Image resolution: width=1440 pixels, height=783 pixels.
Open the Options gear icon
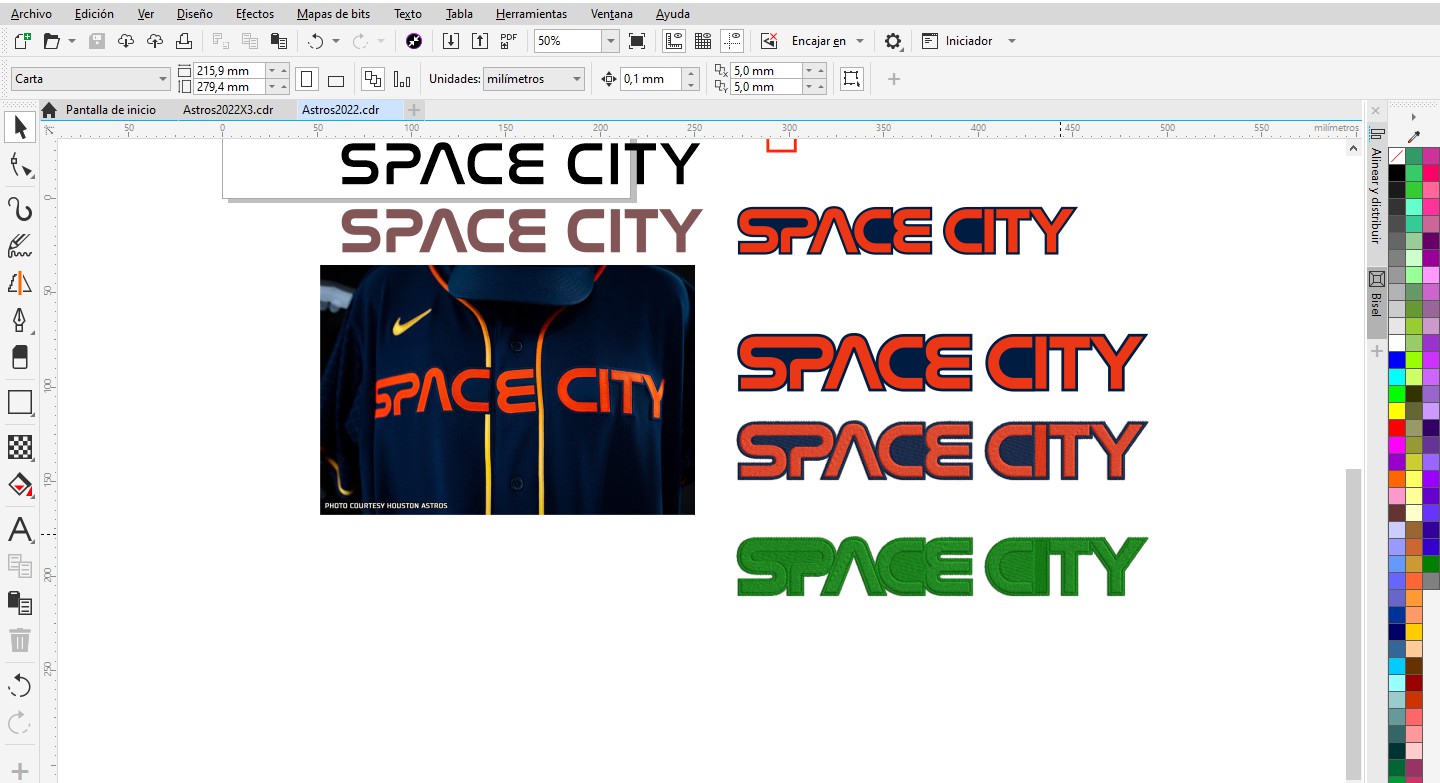tap(893, 41)
